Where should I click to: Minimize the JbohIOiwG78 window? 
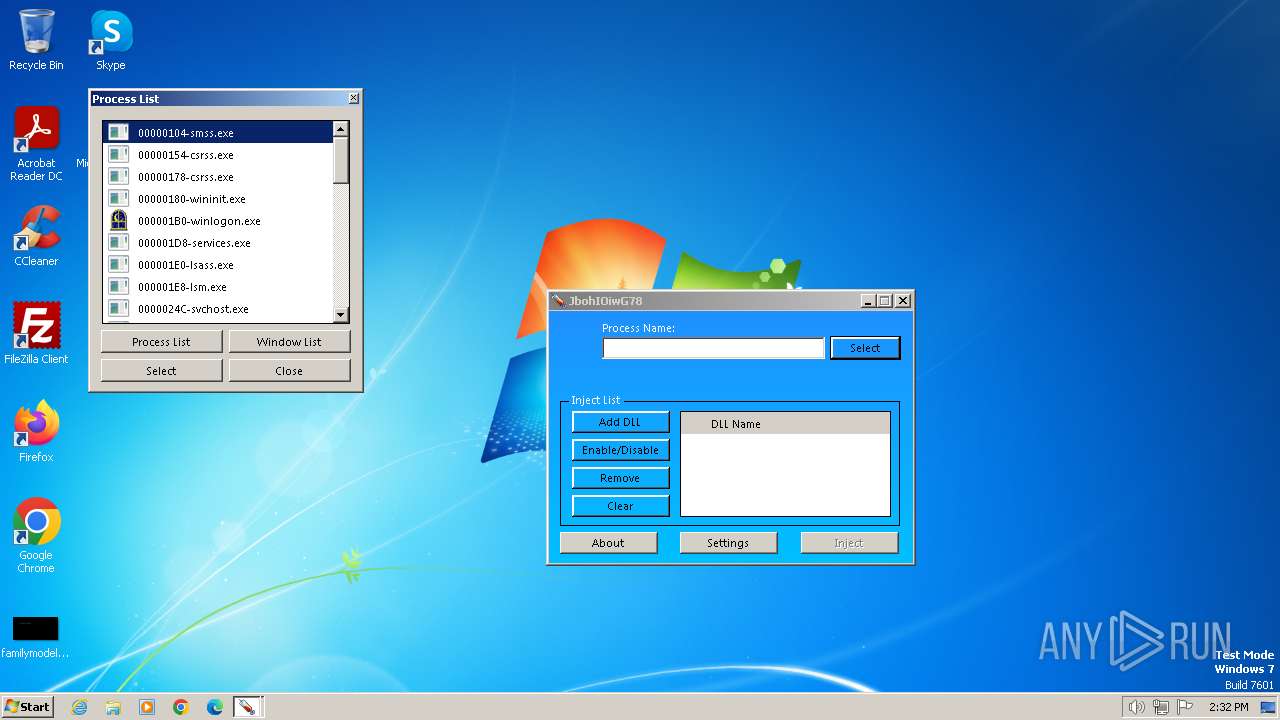pos(868,301)
